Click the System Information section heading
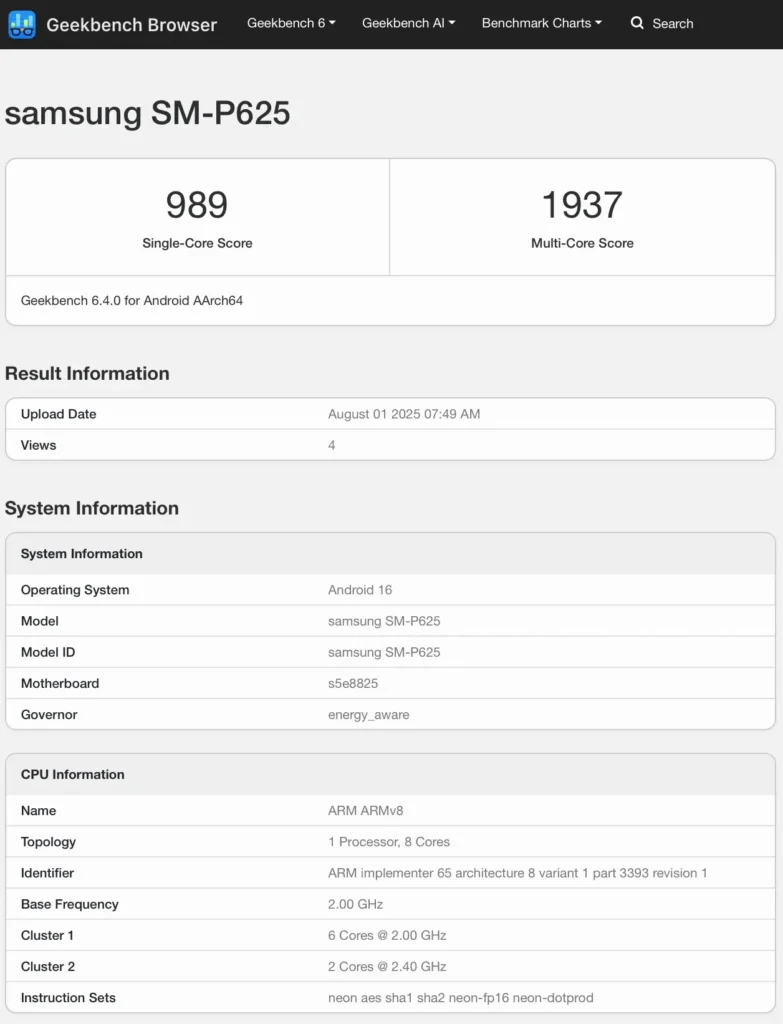783x1024 pixels. pos(91,508)
